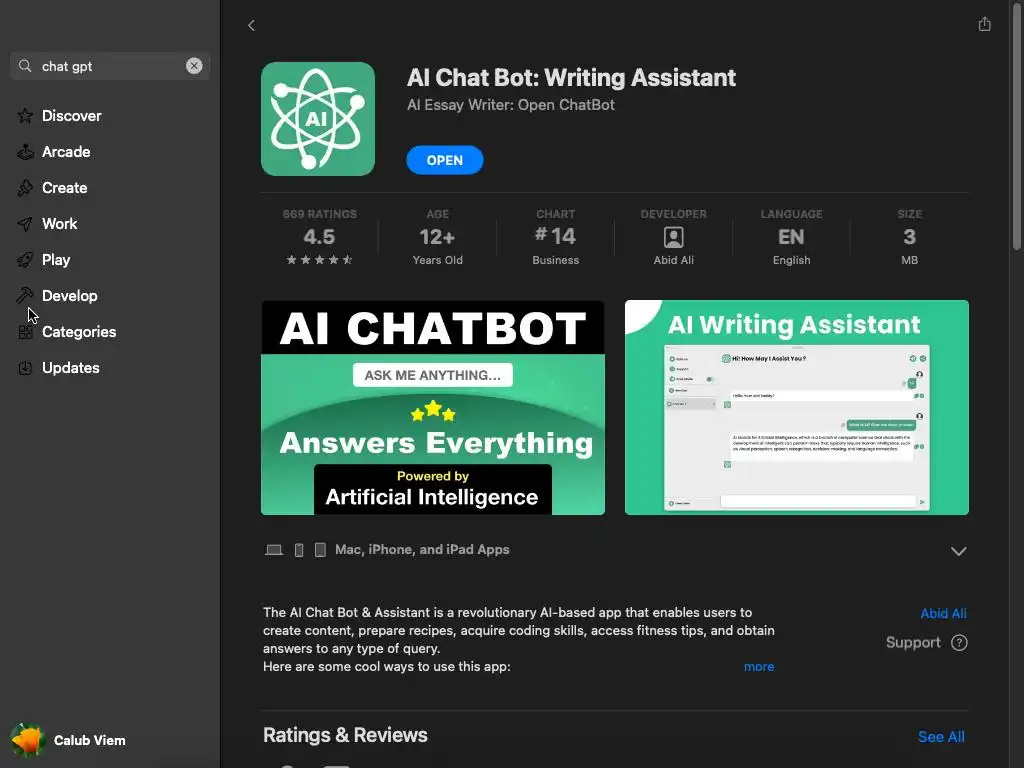Open Categories in sidebar
This screenshot has height=768, width=1024.
(x=79, y=332)
